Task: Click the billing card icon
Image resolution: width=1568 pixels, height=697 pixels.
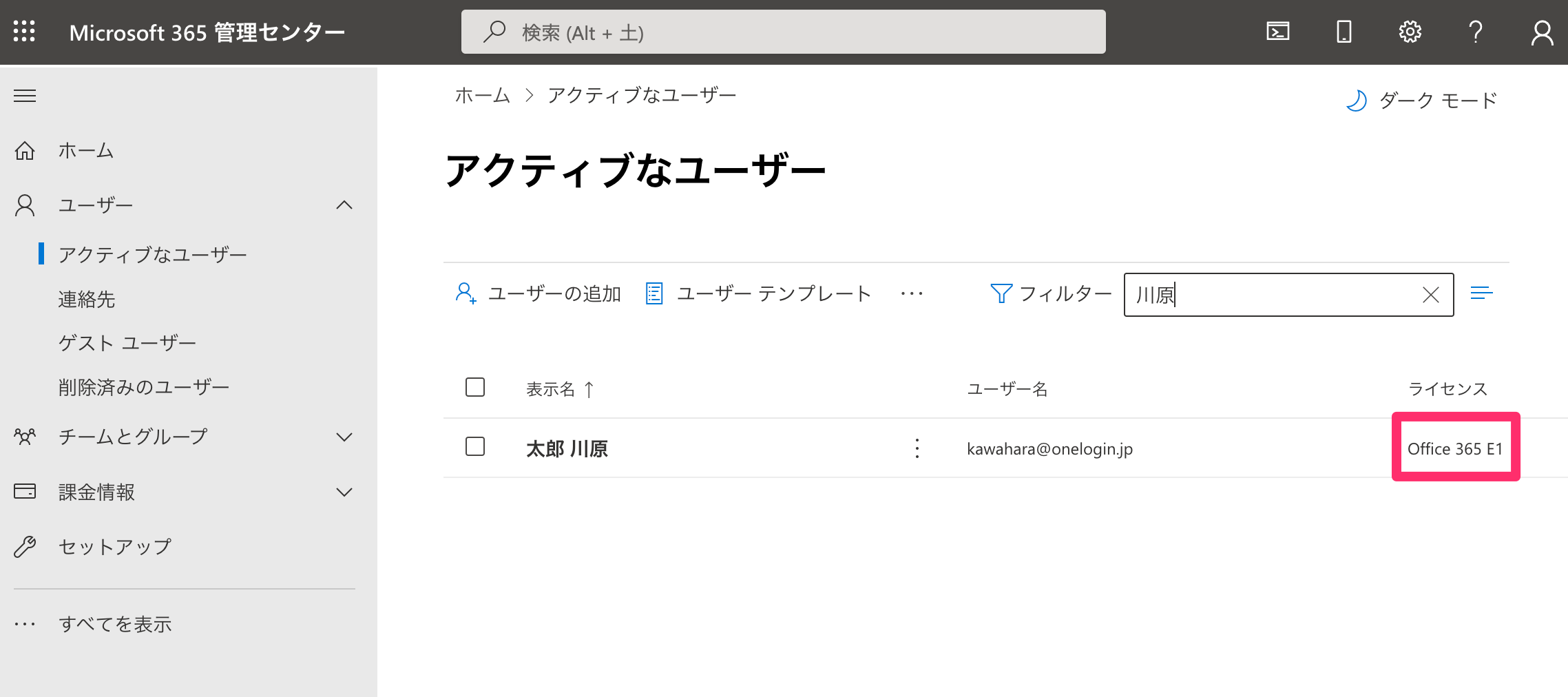Action: pos(25,492)
